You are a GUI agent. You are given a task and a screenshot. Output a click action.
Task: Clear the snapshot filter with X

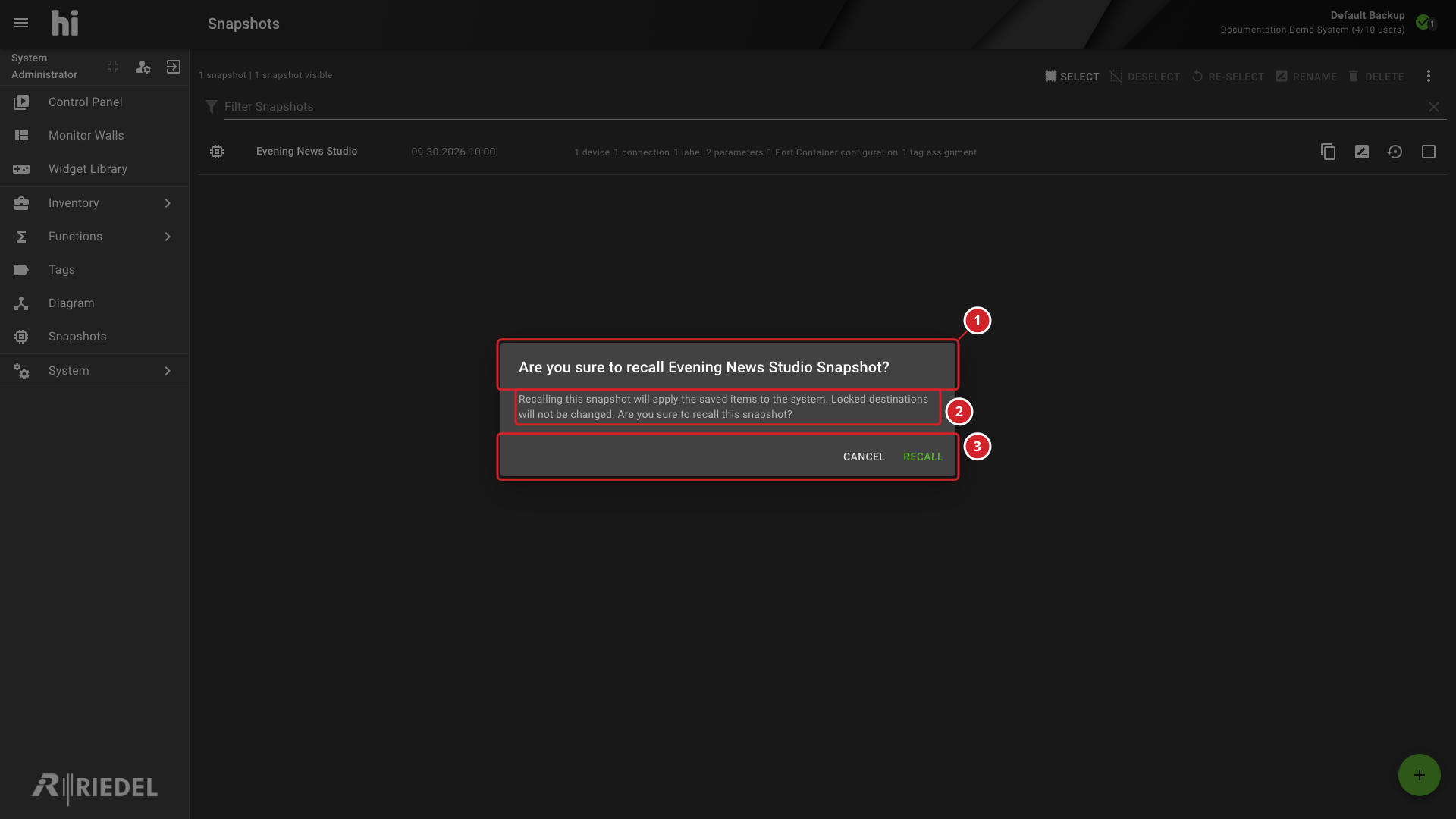1434,107
